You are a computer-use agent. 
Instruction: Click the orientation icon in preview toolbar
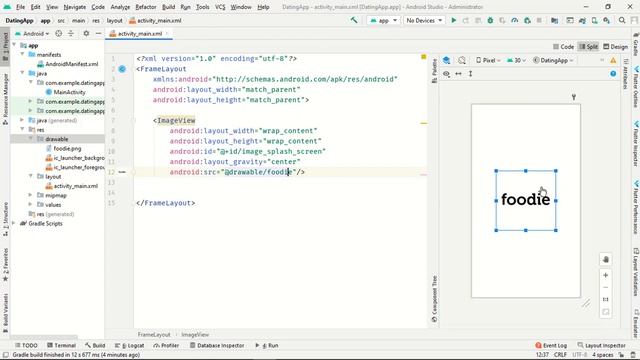coord(462,60)
